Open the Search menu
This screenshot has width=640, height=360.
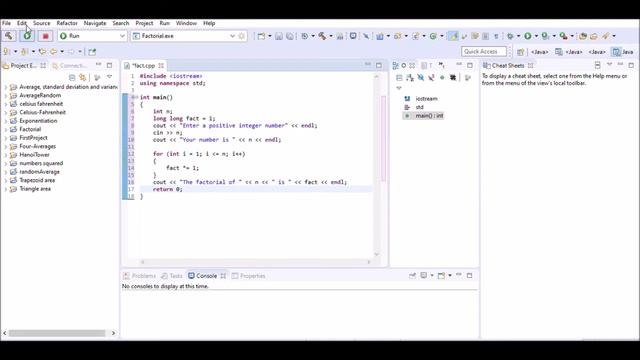(121, 23)
